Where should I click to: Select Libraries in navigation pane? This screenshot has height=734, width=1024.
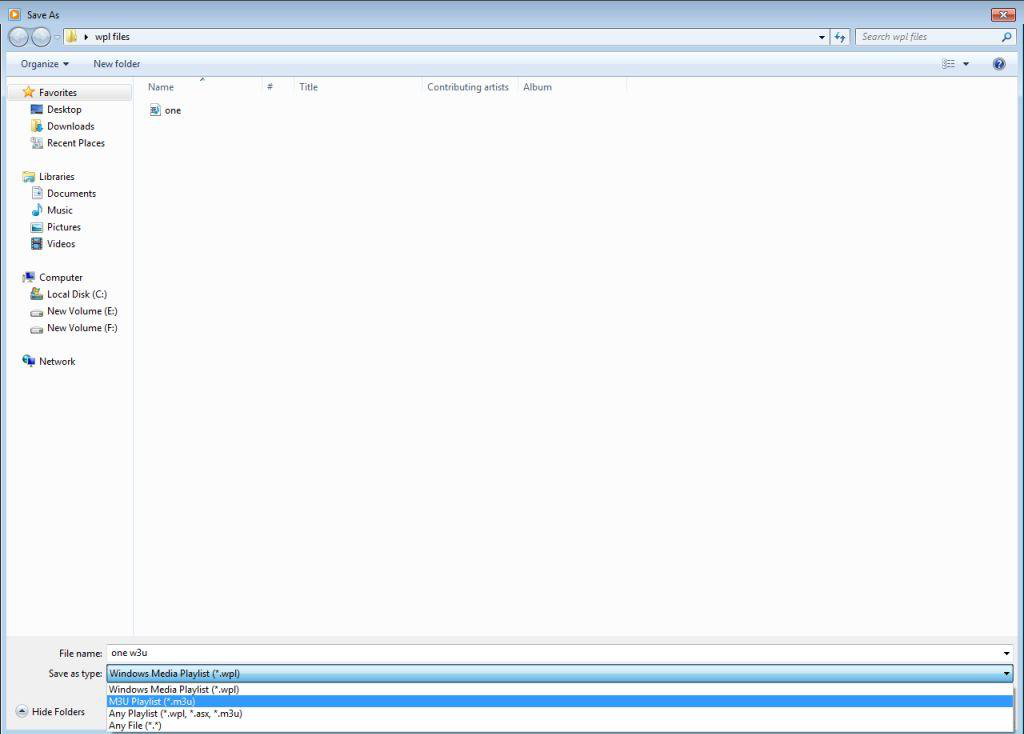pyautogui.click(x=56, y=176)
